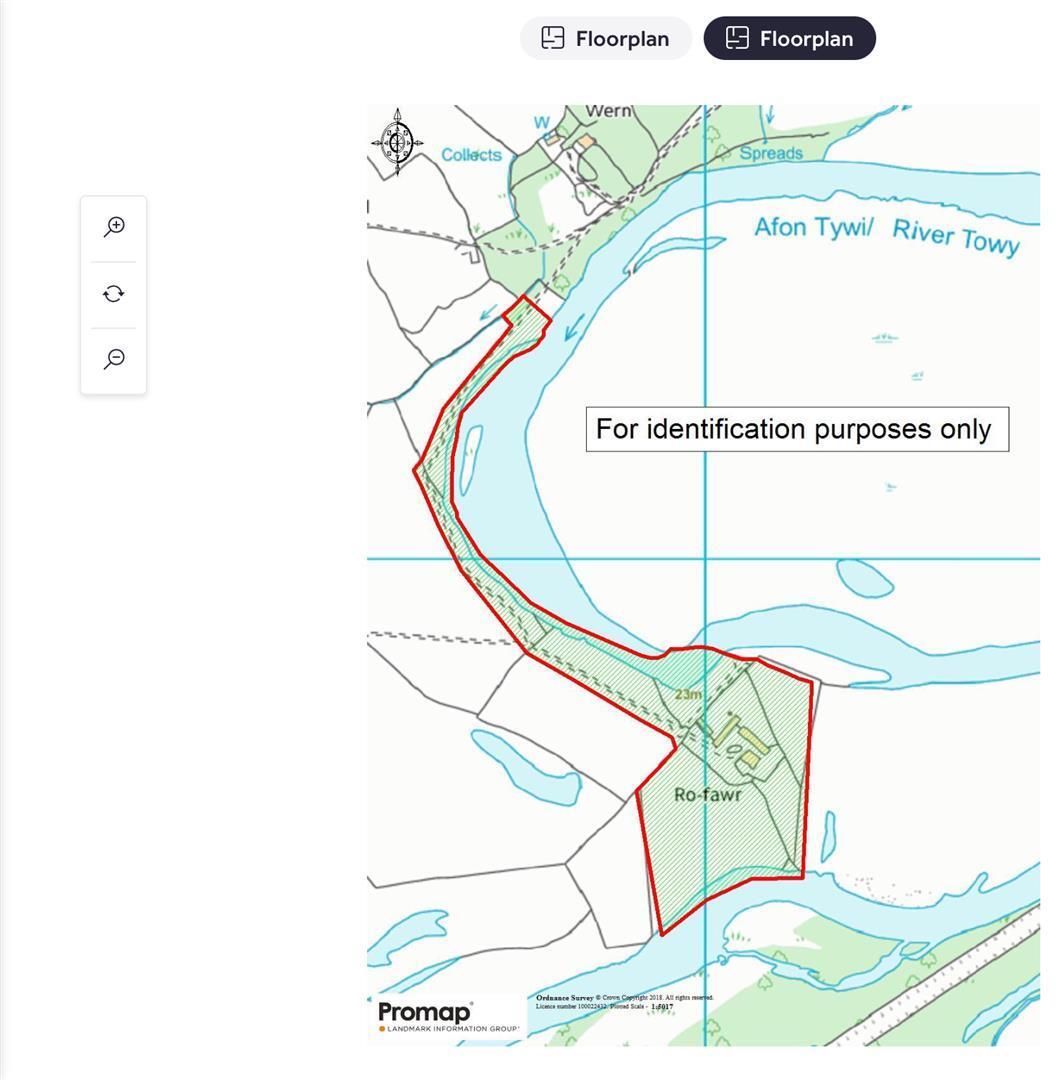Click the Ro-fawr label on the map
The width and height of the screenshot is (1056, 1080).
(x=707, y=795)
